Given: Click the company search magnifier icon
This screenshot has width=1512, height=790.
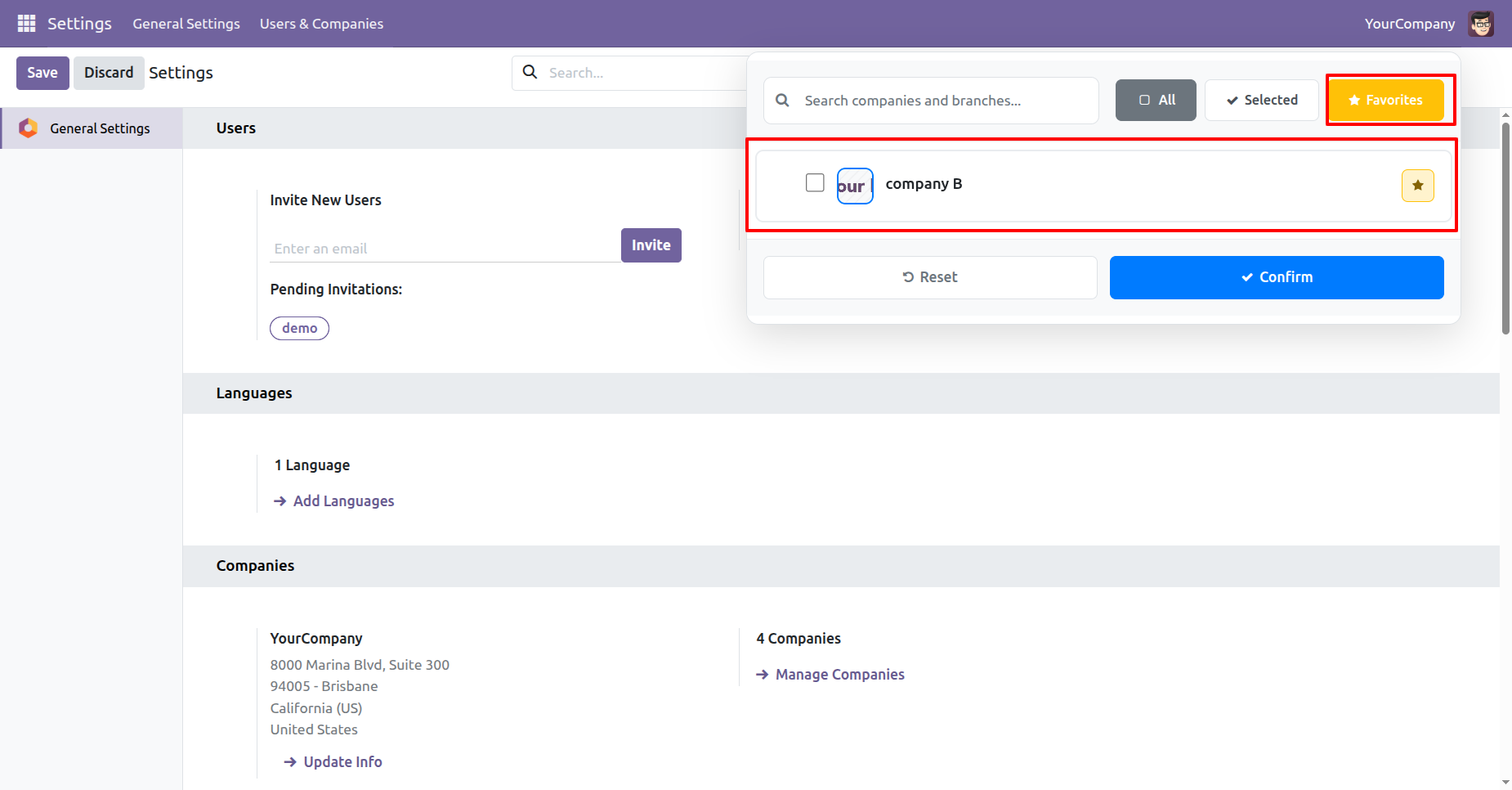Looking at the screenshot, I should [782, 101].
